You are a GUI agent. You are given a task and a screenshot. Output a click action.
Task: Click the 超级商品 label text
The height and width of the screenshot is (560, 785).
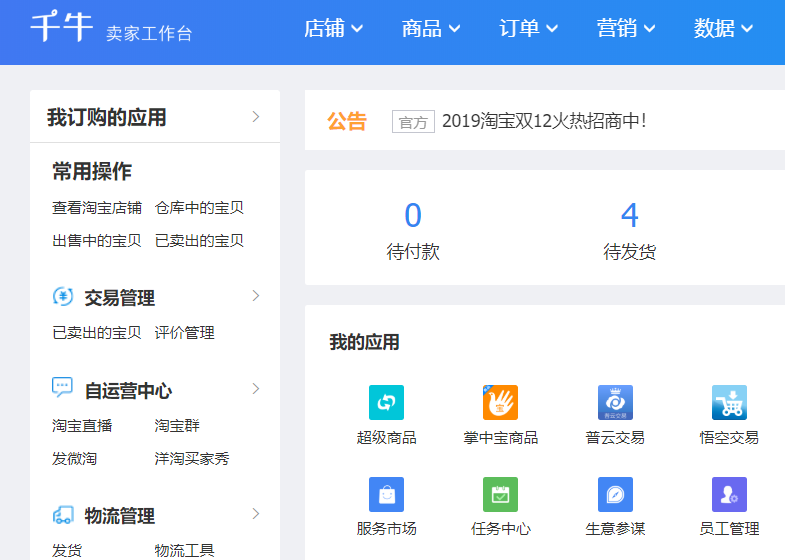point(386,438)
